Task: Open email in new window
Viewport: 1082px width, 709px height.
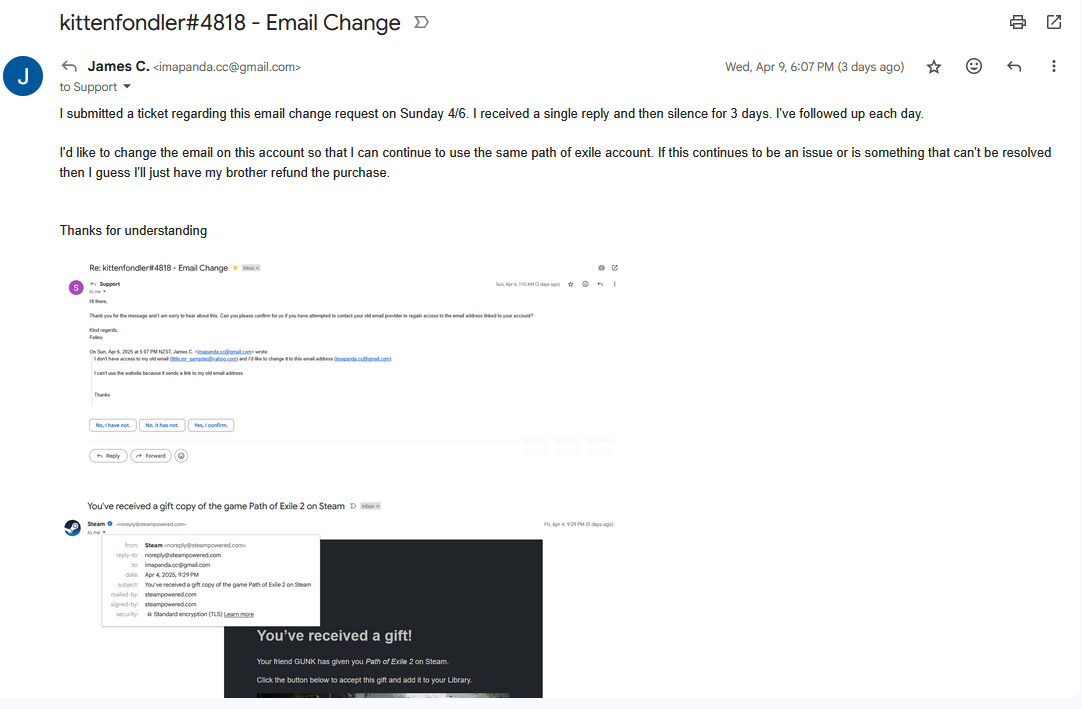Action: point(1054,22)
